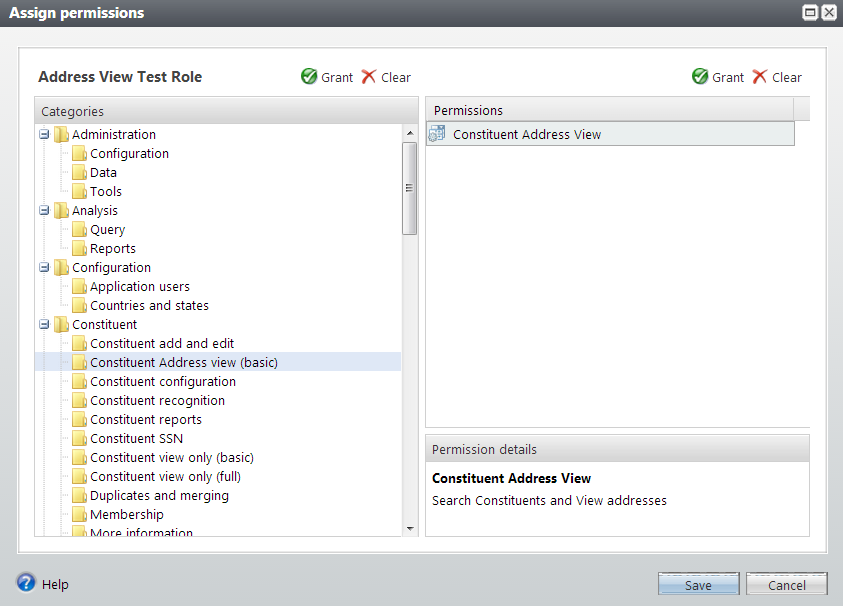
Task: Click the Query folder icon
Action: point(80,230)
